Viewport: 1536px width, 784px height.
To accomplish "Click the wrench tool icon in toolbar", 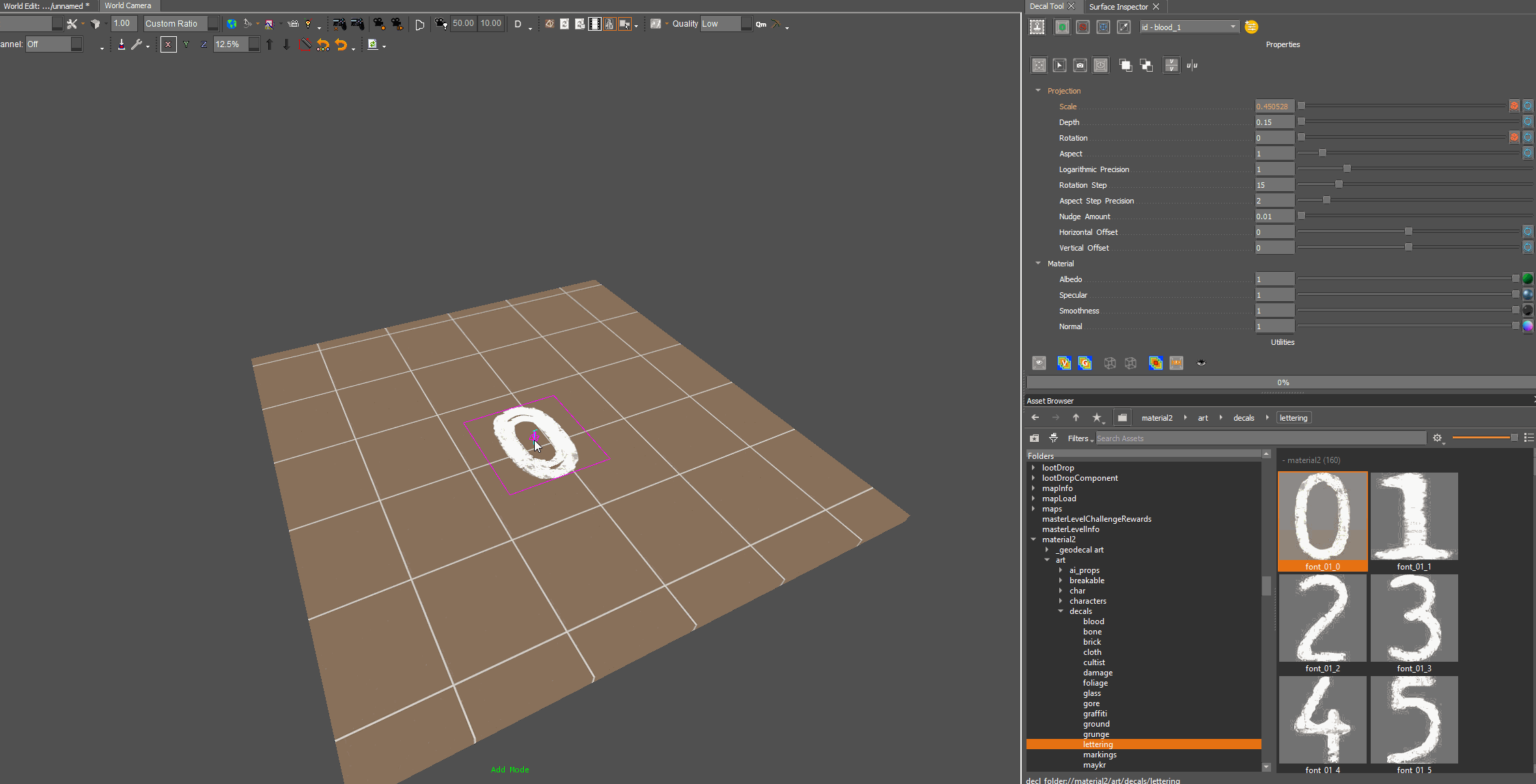I will [x=137, y=44].
